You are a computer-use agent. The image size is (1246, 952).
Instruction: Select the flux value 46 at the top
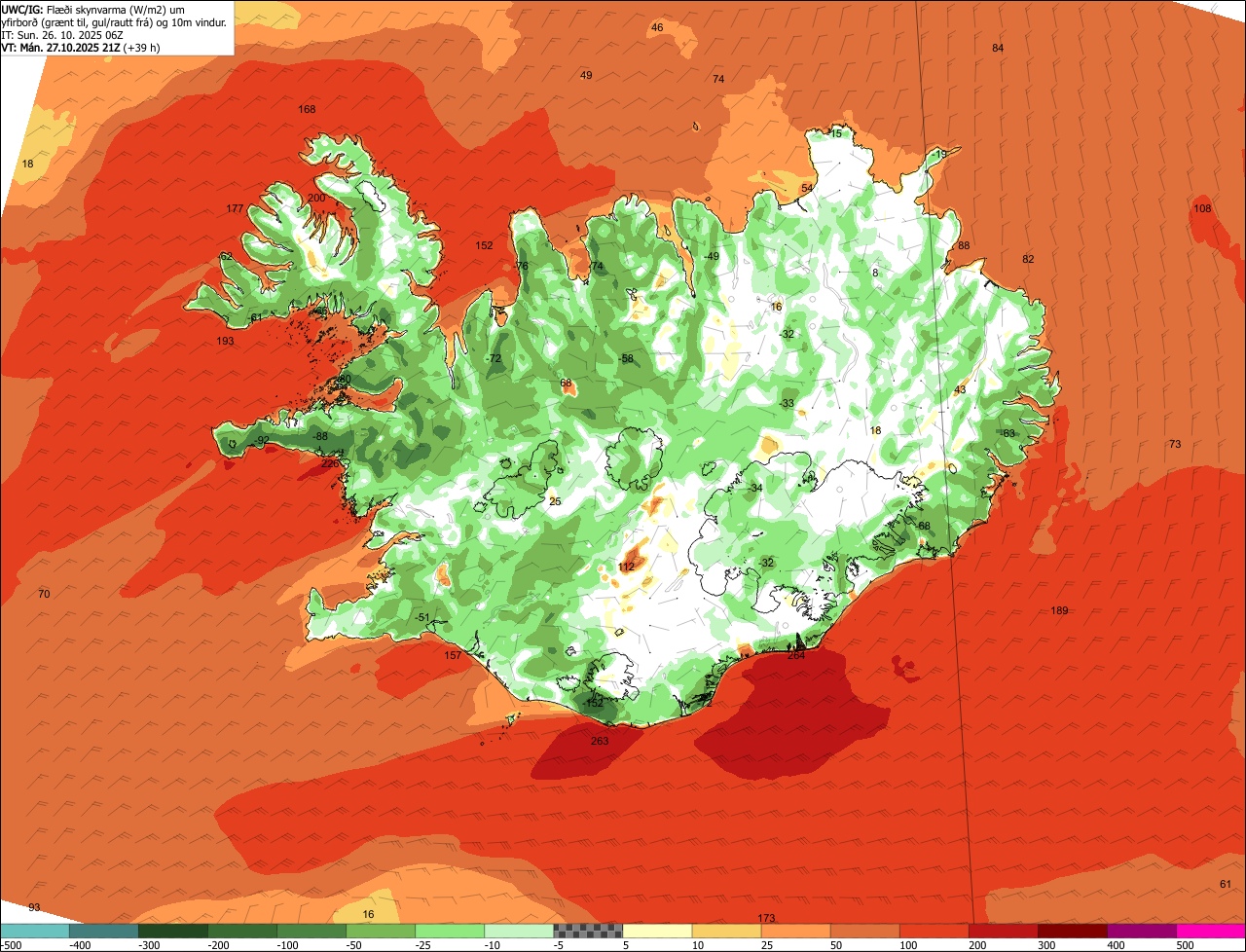pos(657,27)
